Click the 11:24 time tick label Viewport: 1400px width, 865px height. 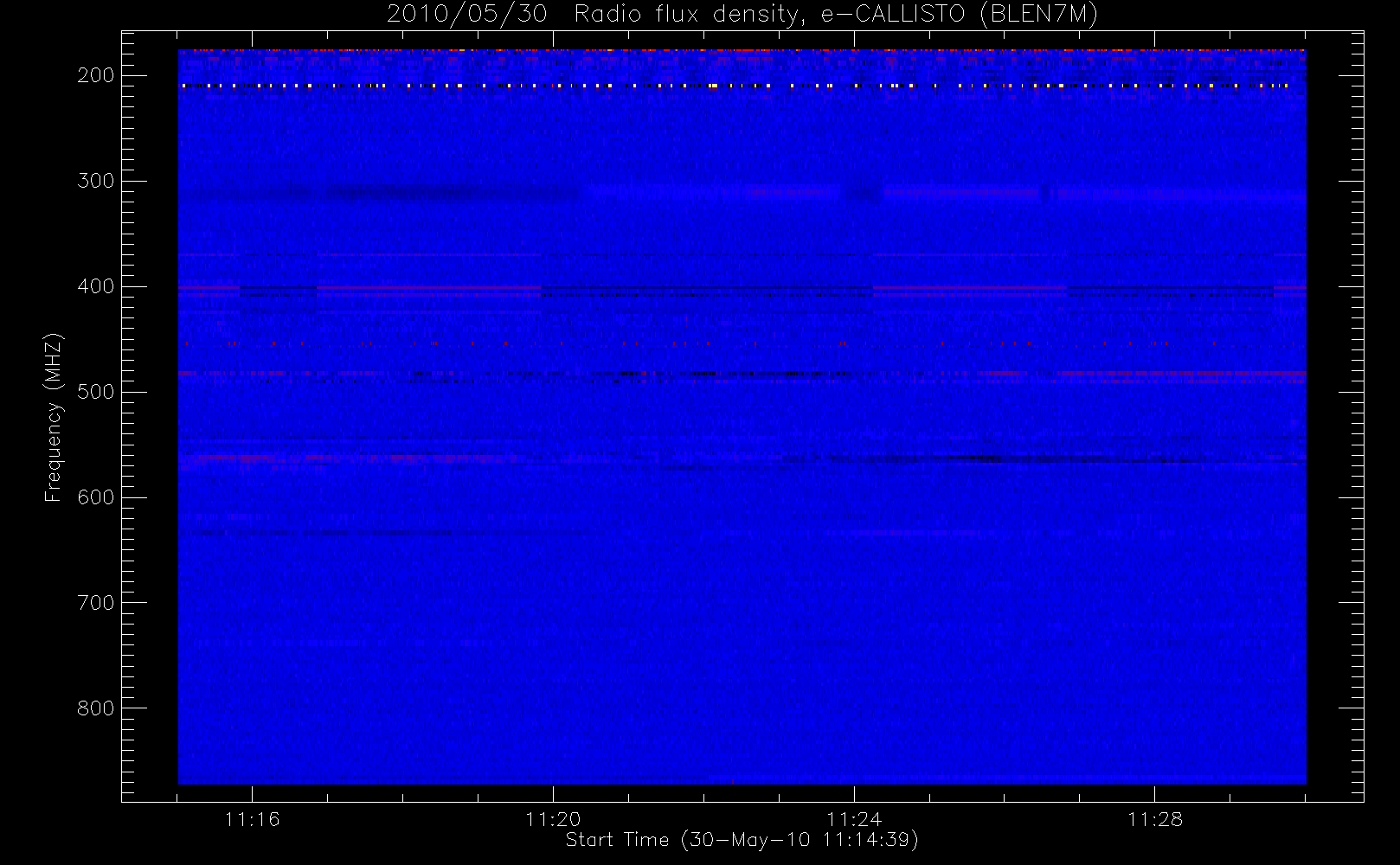[854, 819]
